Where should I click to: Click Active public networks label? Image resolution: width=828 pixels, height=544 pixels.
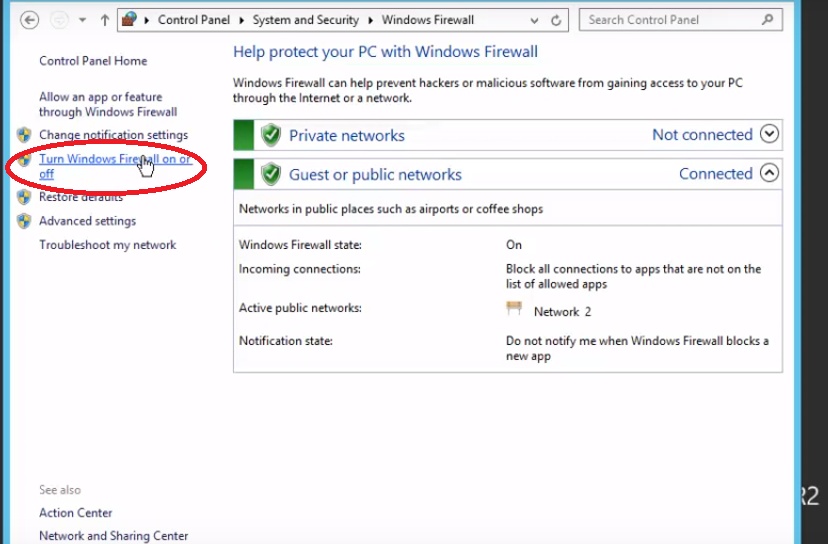tap(300, 308)
